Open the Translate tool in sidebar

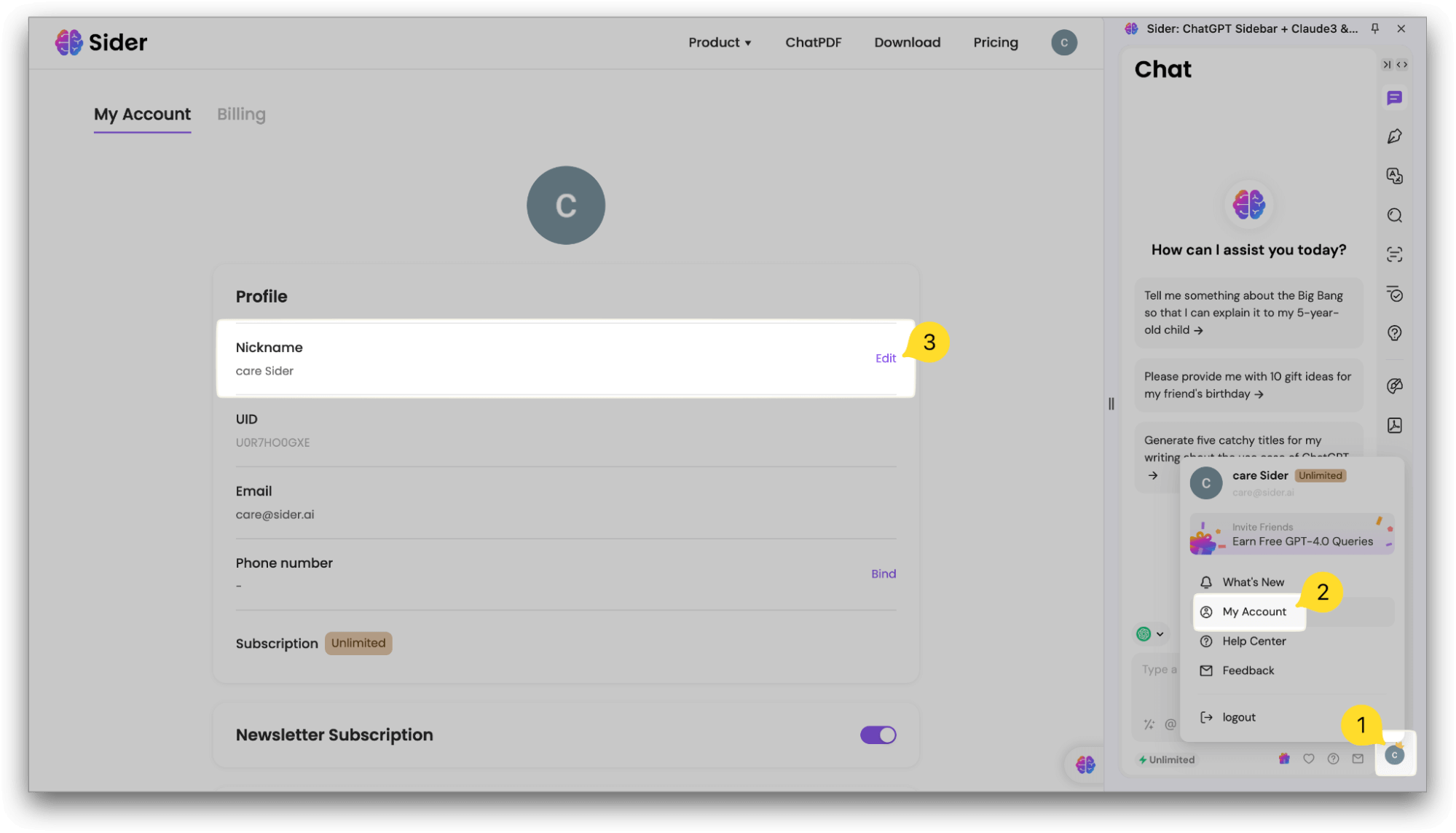click(1394, 176)
